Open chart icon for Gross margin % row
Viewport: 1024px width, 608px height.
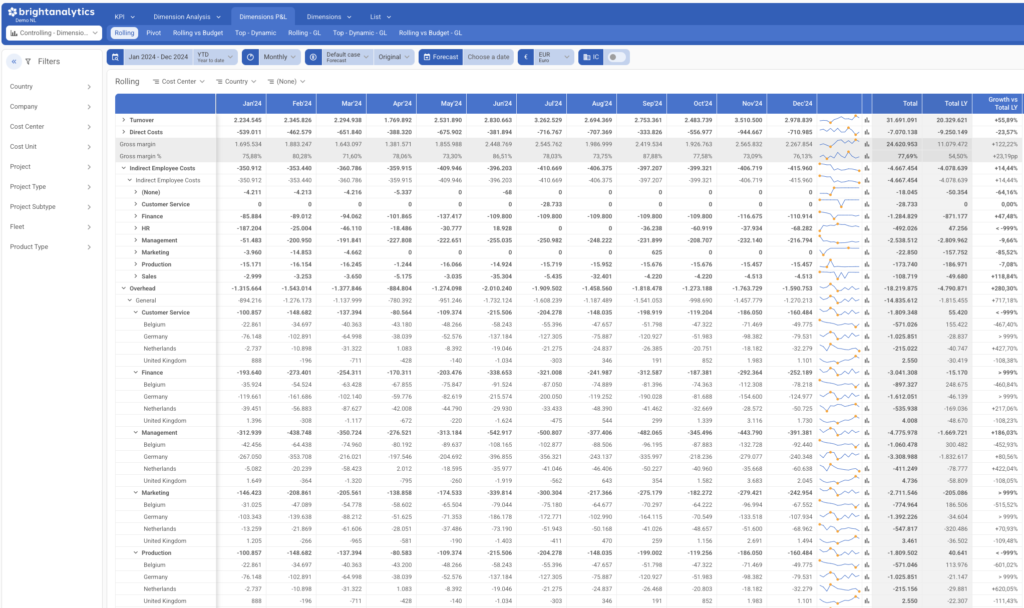pos(867,156)
